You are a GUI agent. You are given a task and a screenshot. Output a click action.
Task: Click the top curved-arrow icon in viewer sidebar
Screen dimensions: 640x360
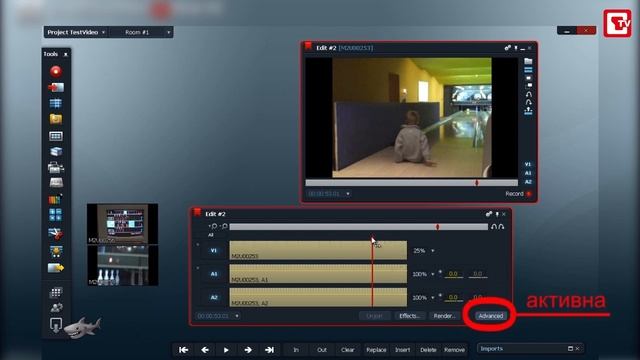pos(529,94)
